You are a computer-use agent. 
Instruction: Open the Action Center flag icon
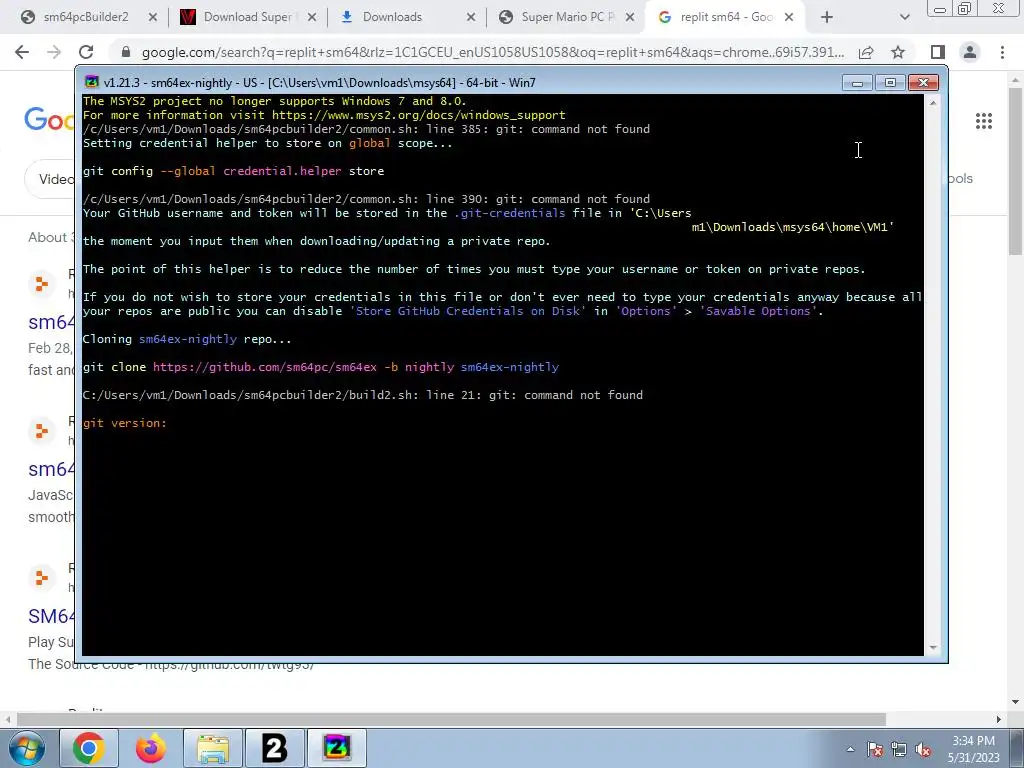[x=875, y=749]
